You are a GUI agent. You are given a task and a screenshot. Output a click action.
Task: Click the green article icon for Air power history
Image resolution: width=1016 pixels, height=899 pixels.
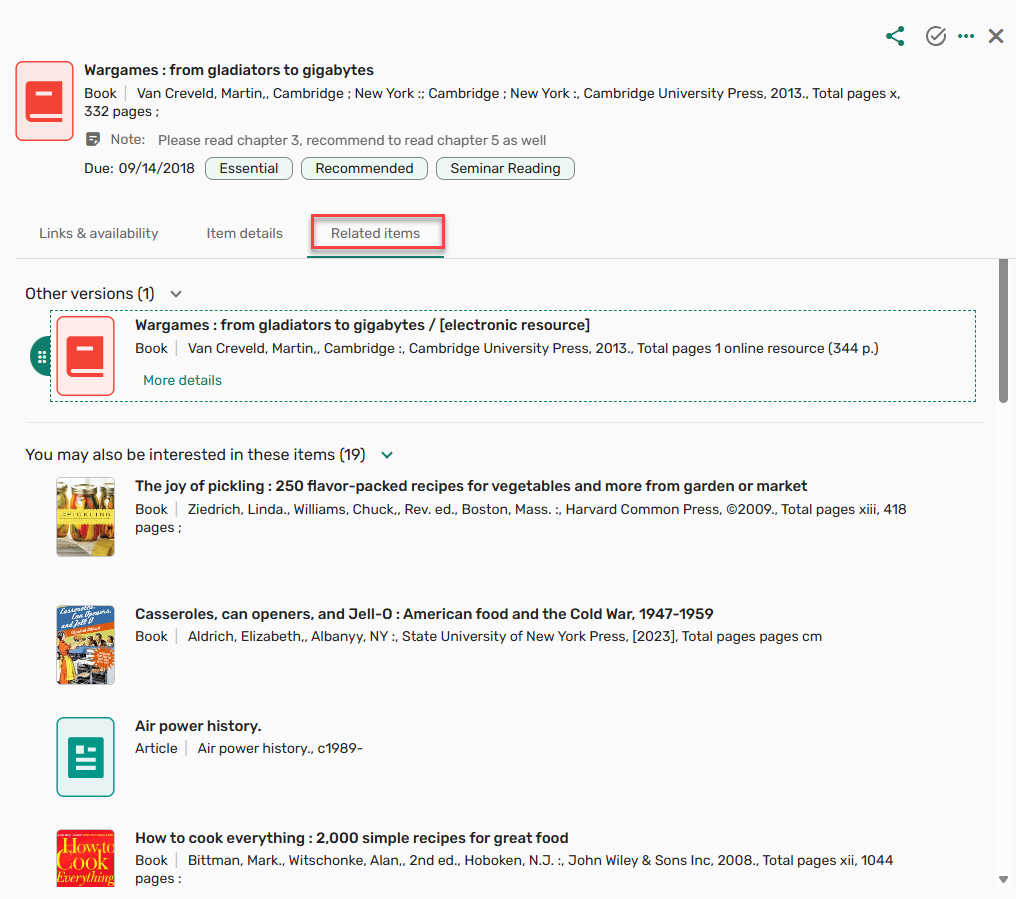pyautogui.click(x=86, y=757)
